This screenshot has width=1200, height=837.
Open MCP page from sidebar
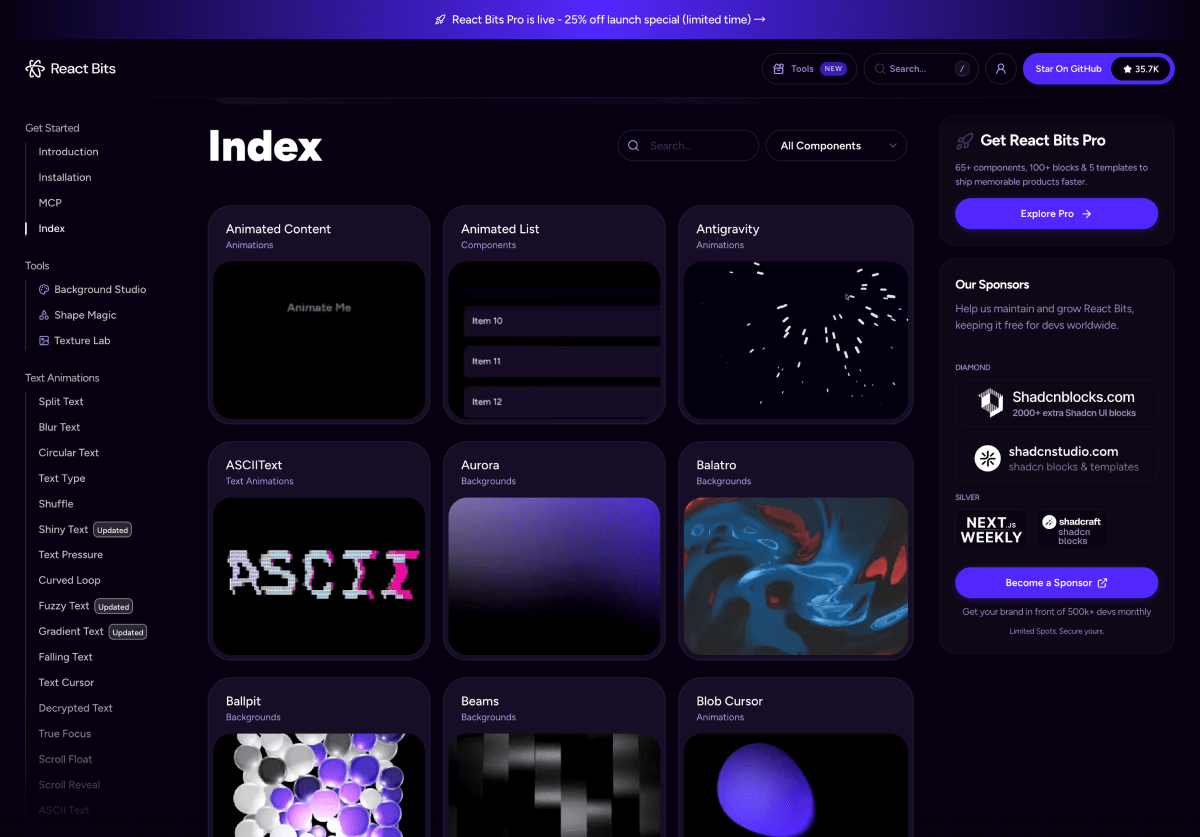tap(50, 203)
